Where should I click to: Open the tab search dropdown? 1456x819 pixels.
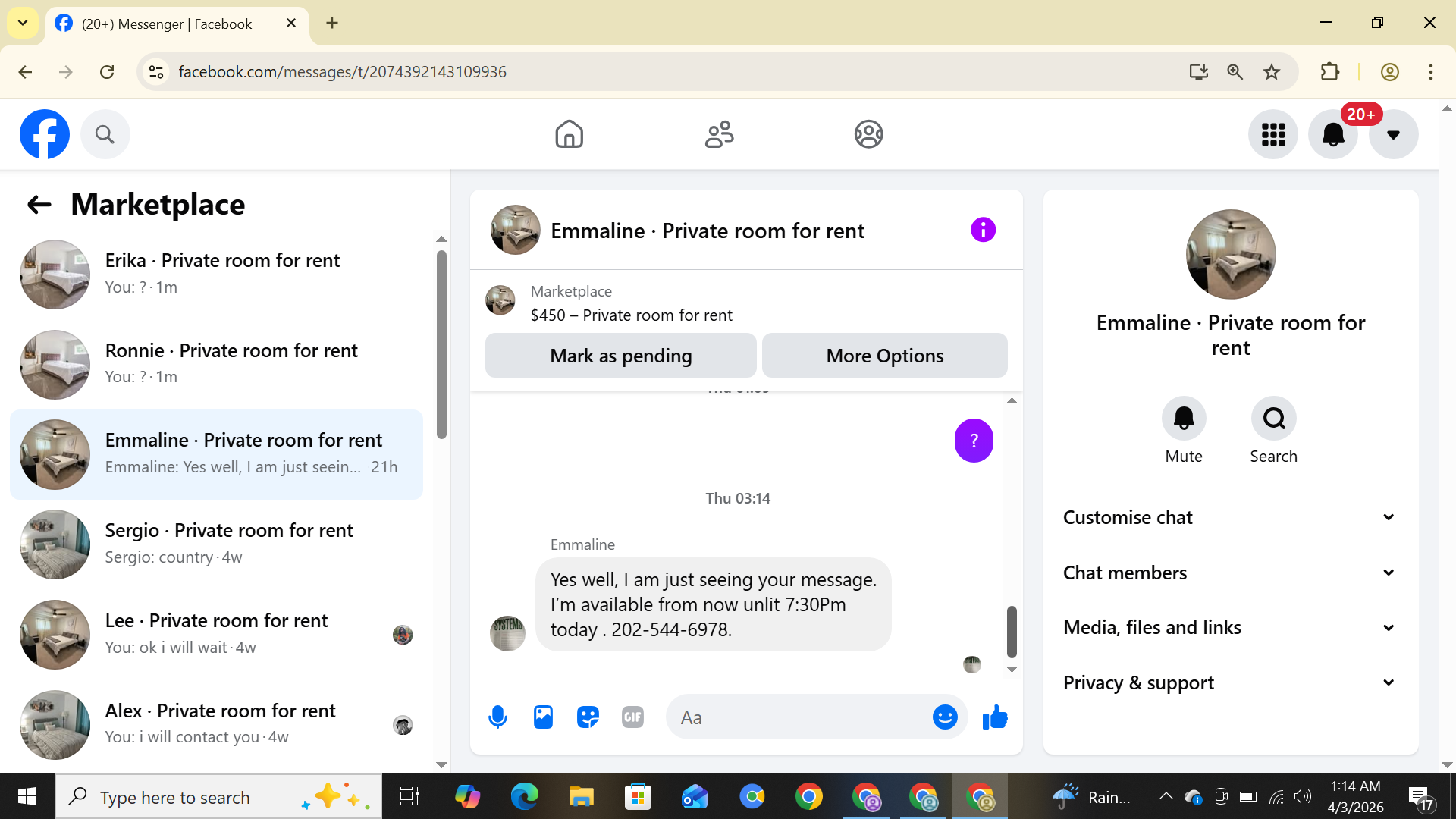click(x=23, y=23)
